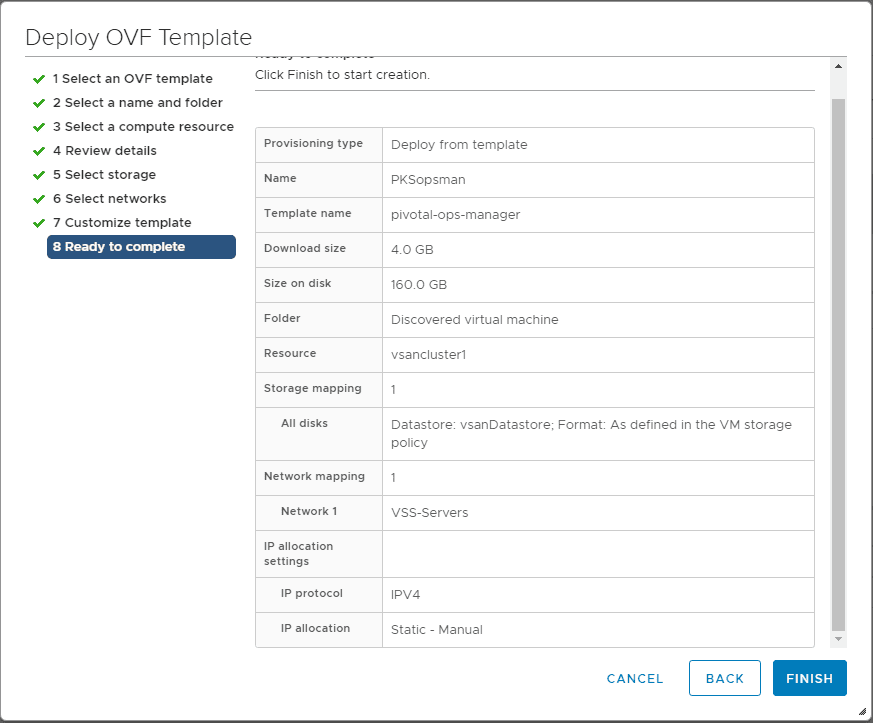Go to step 1 Select an OVF template

132,79
